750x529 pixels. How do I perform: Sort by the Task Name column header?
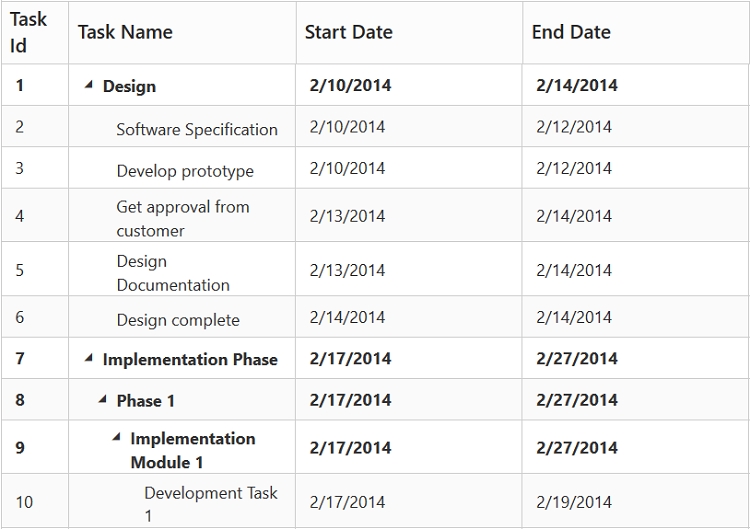coord(125,32)
